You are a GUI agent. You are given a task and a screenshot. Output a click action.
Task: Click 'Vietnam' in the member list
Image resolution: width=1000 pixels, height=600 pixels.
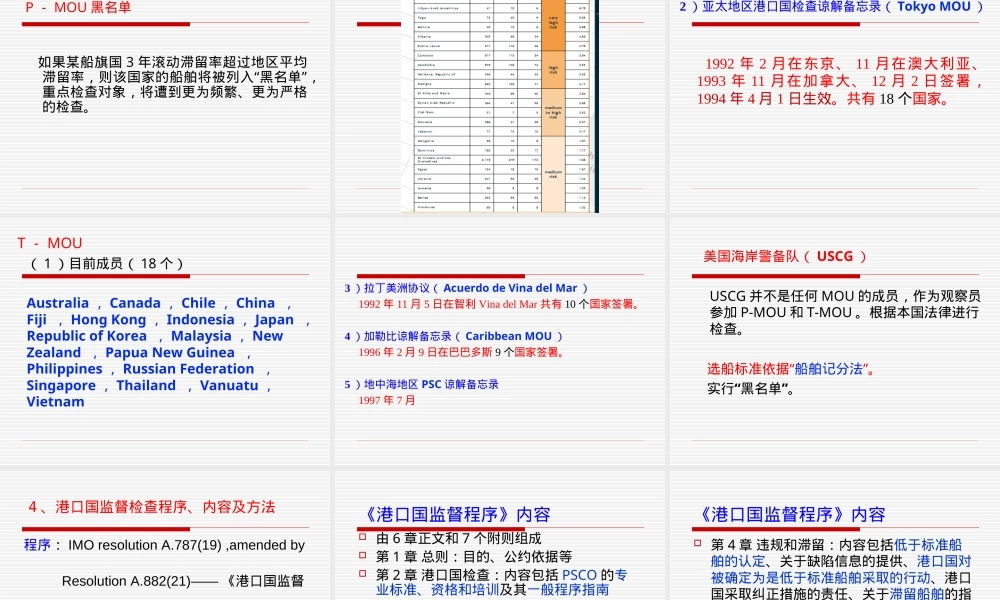tap(55, 402)
